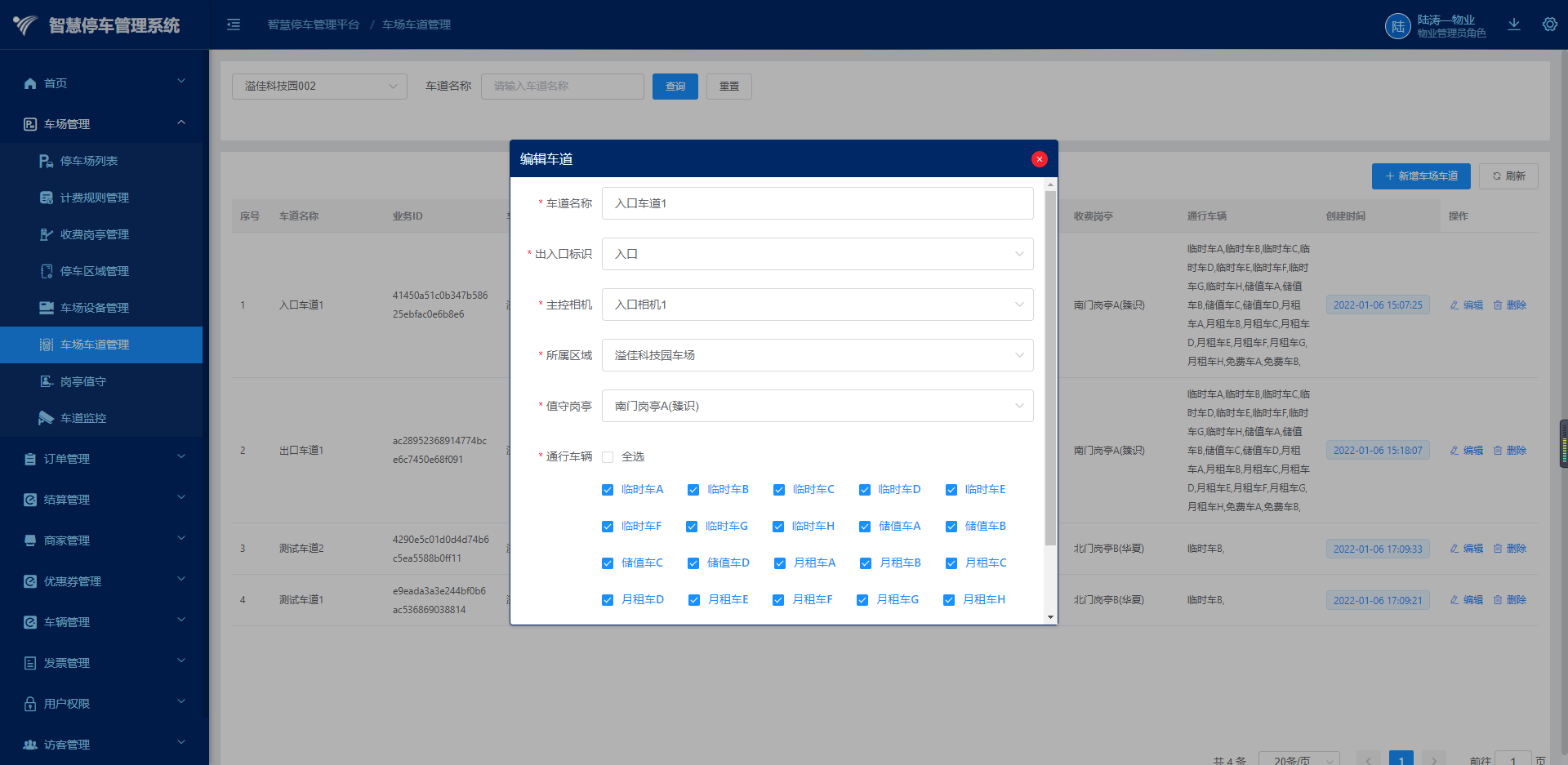Uncheck 临时车G checkbox
This screenshot has width=1568, height=765.
[692, 527]
